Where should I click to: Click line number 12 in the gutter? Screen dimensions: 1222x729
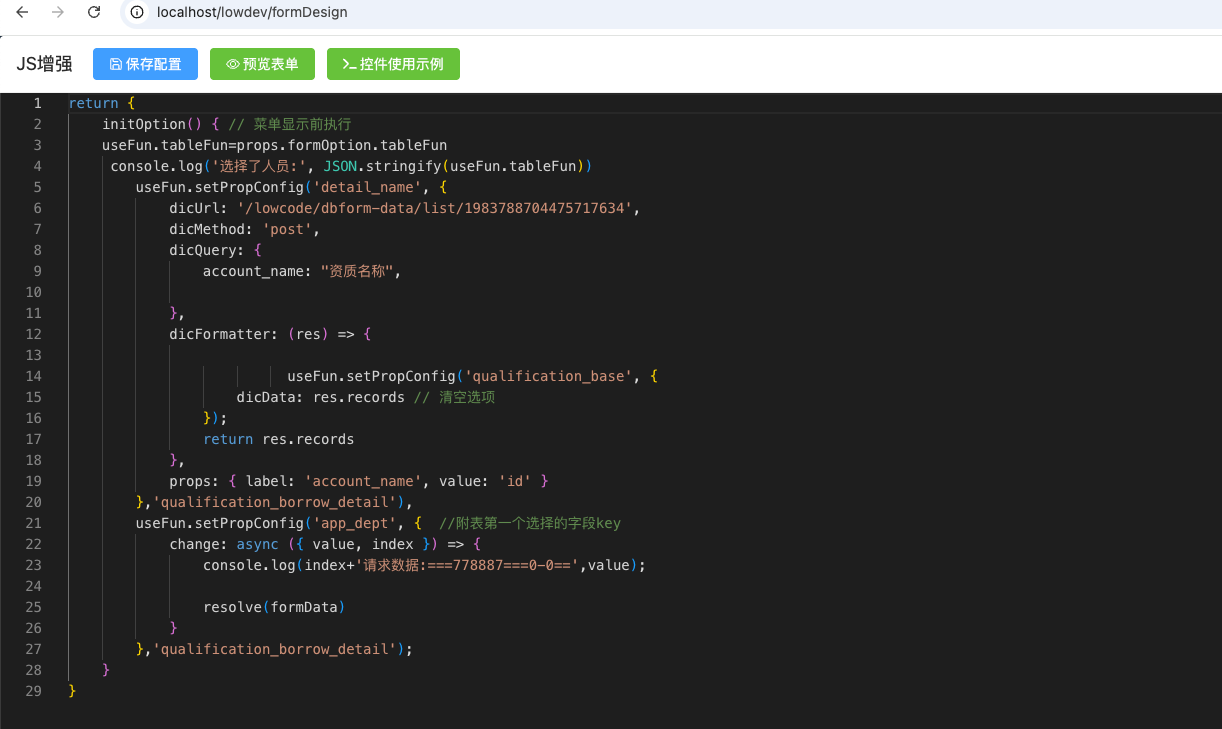tap(33, 334)
